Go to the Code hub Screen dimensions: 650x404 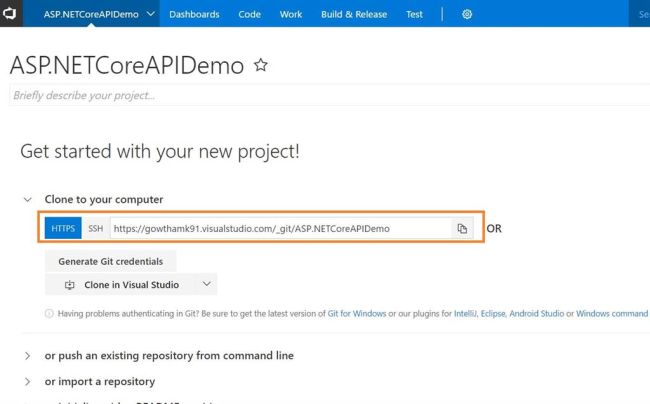[249, 14]
